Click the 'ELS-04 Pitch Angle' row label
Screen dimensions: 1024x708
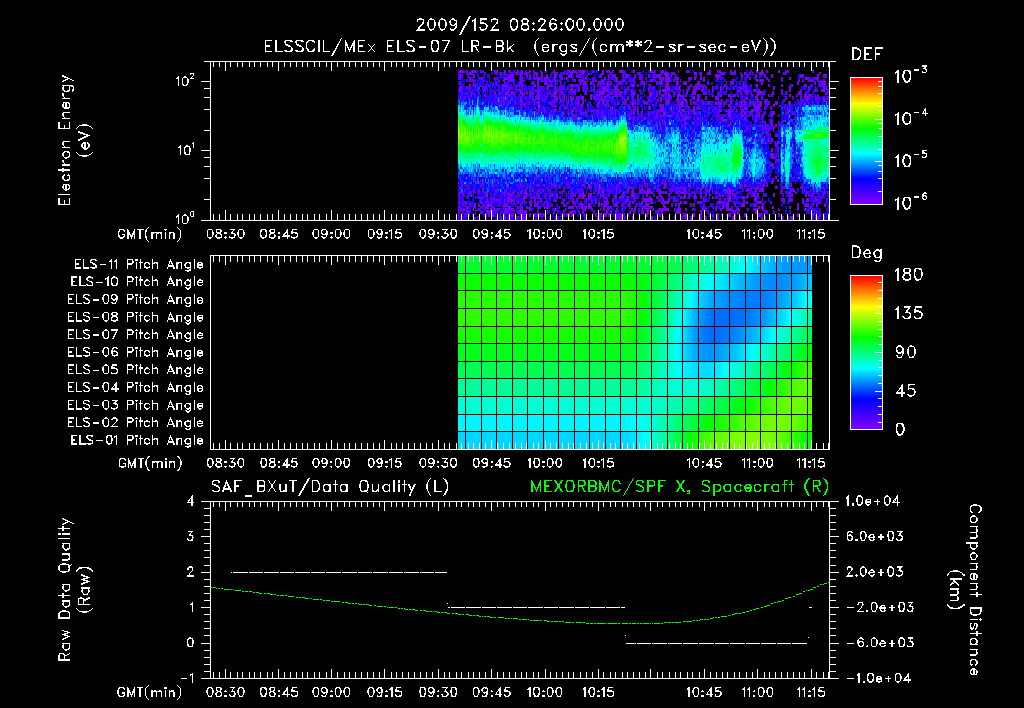point(135,387)
